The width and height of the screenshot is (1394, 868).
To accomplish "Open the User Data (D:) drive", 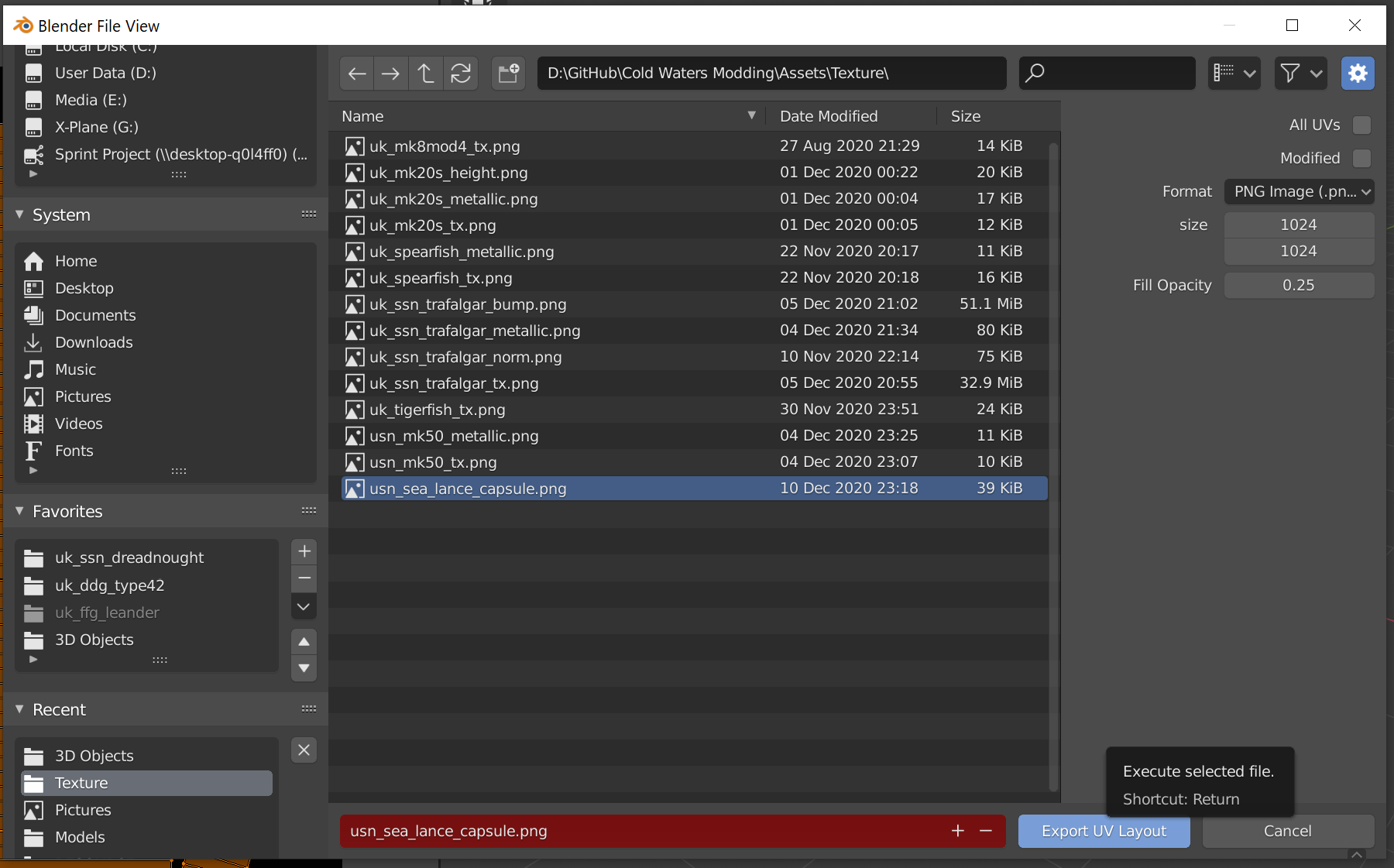I will pos(166,73).
